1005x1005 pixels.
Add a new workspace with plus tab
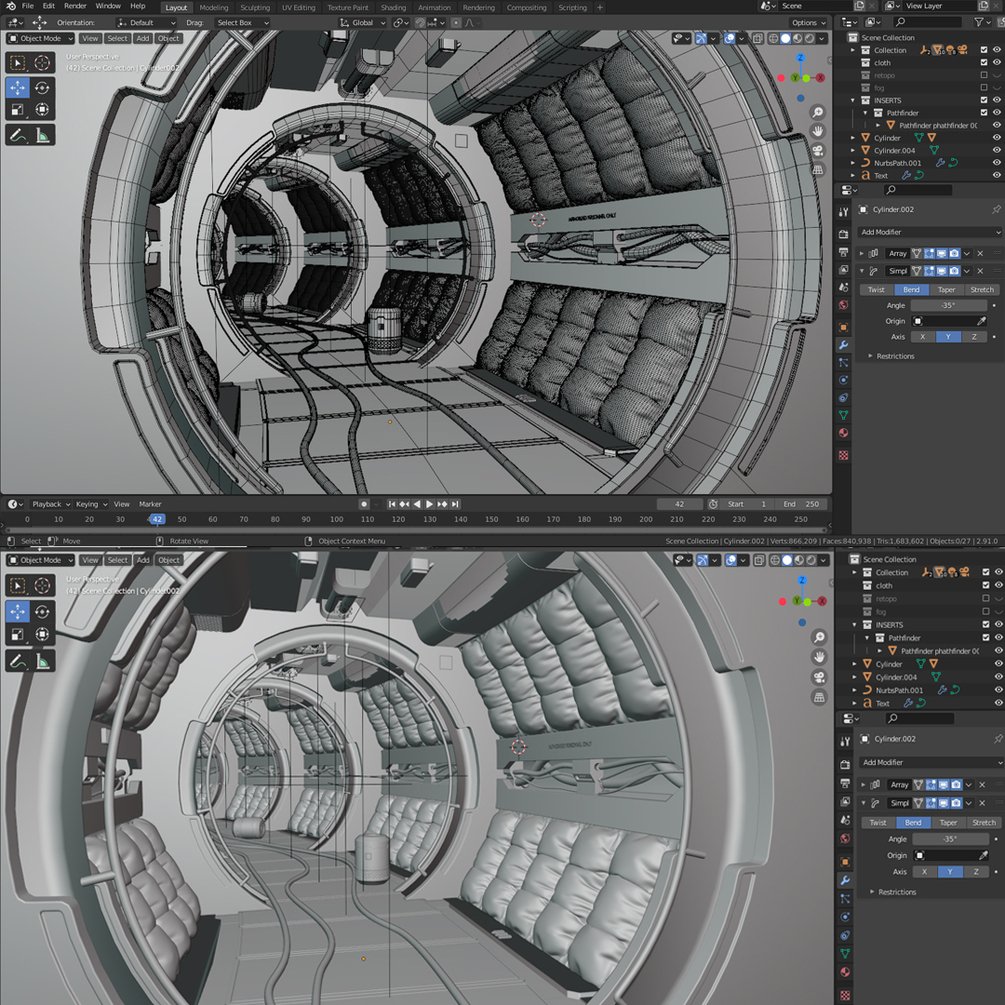600,8
